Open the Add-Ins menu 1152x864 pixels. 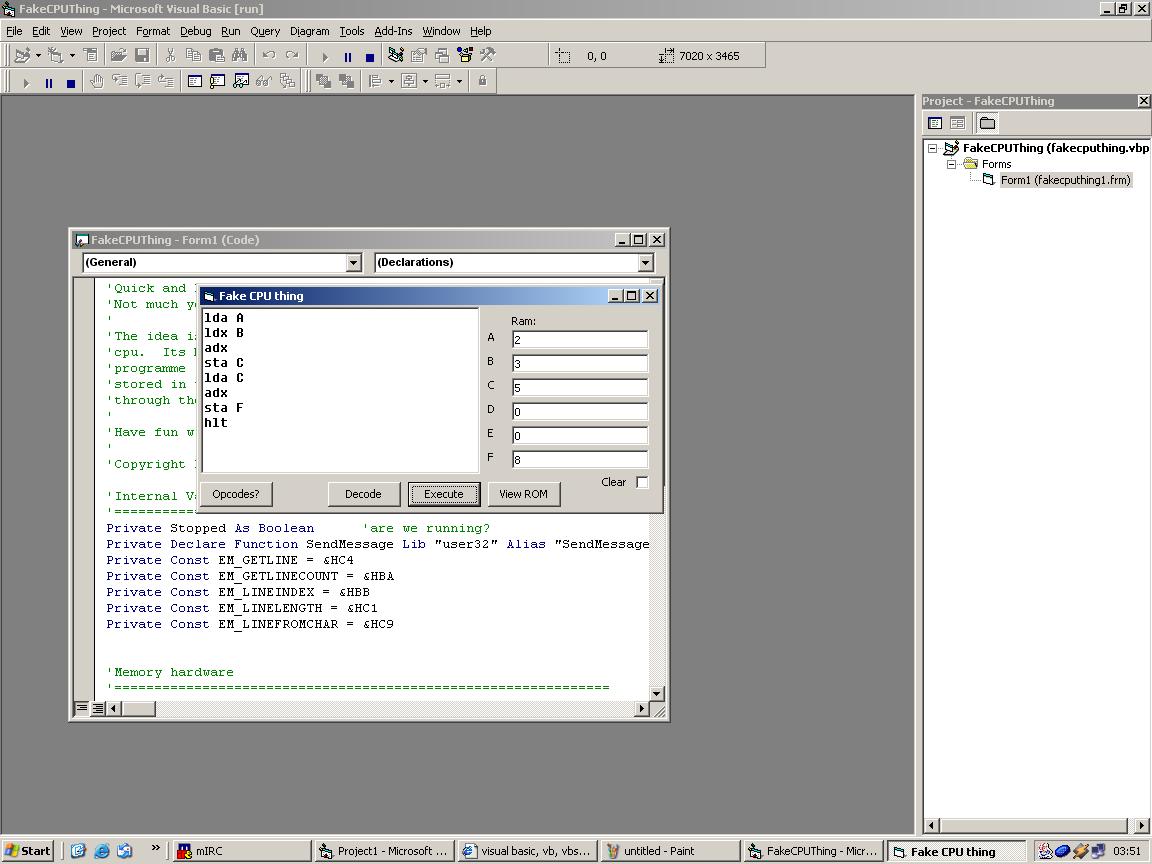click(393, 31)
